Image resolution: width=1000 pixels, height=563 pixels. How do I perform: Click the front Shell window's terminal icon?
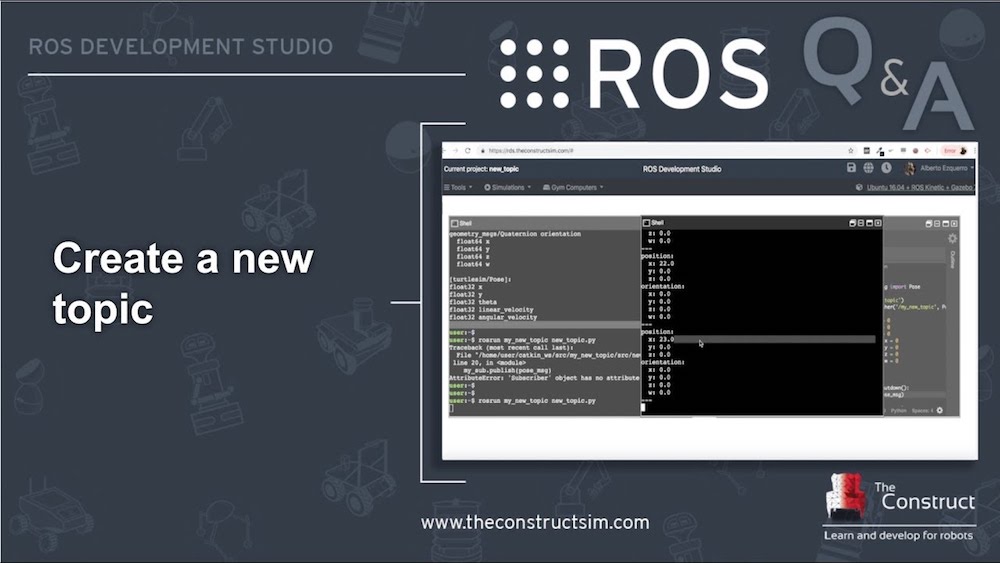tap(646, 223)
